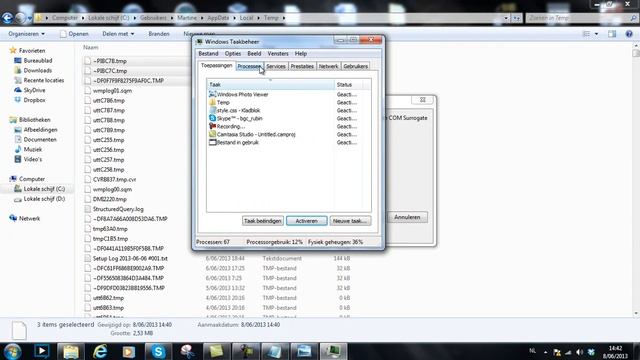Open the Afbeeldingen library
640x360 pixels.
36,130
